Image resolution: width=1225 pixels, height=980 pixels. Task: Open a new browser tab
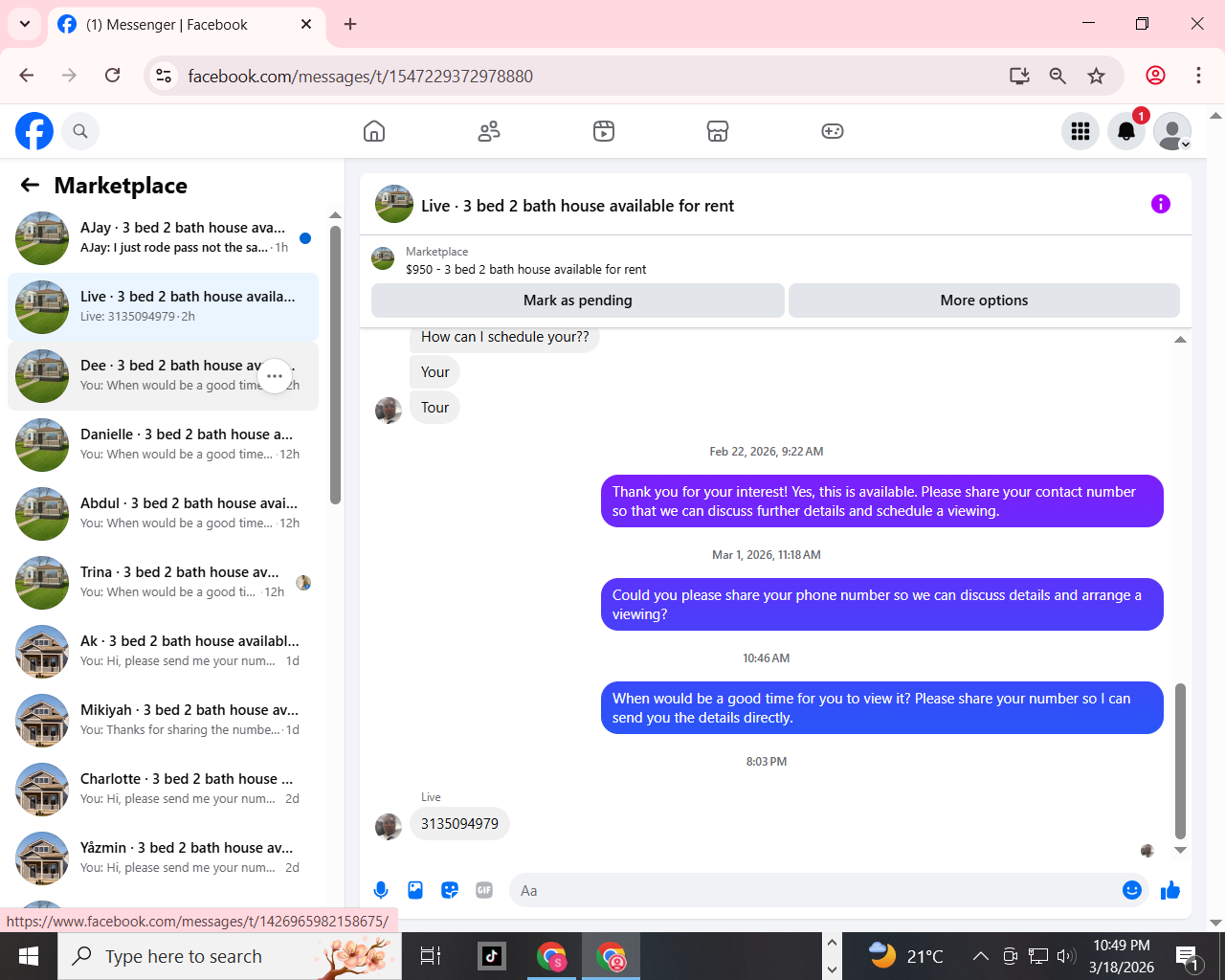click(x=350, y=24)
